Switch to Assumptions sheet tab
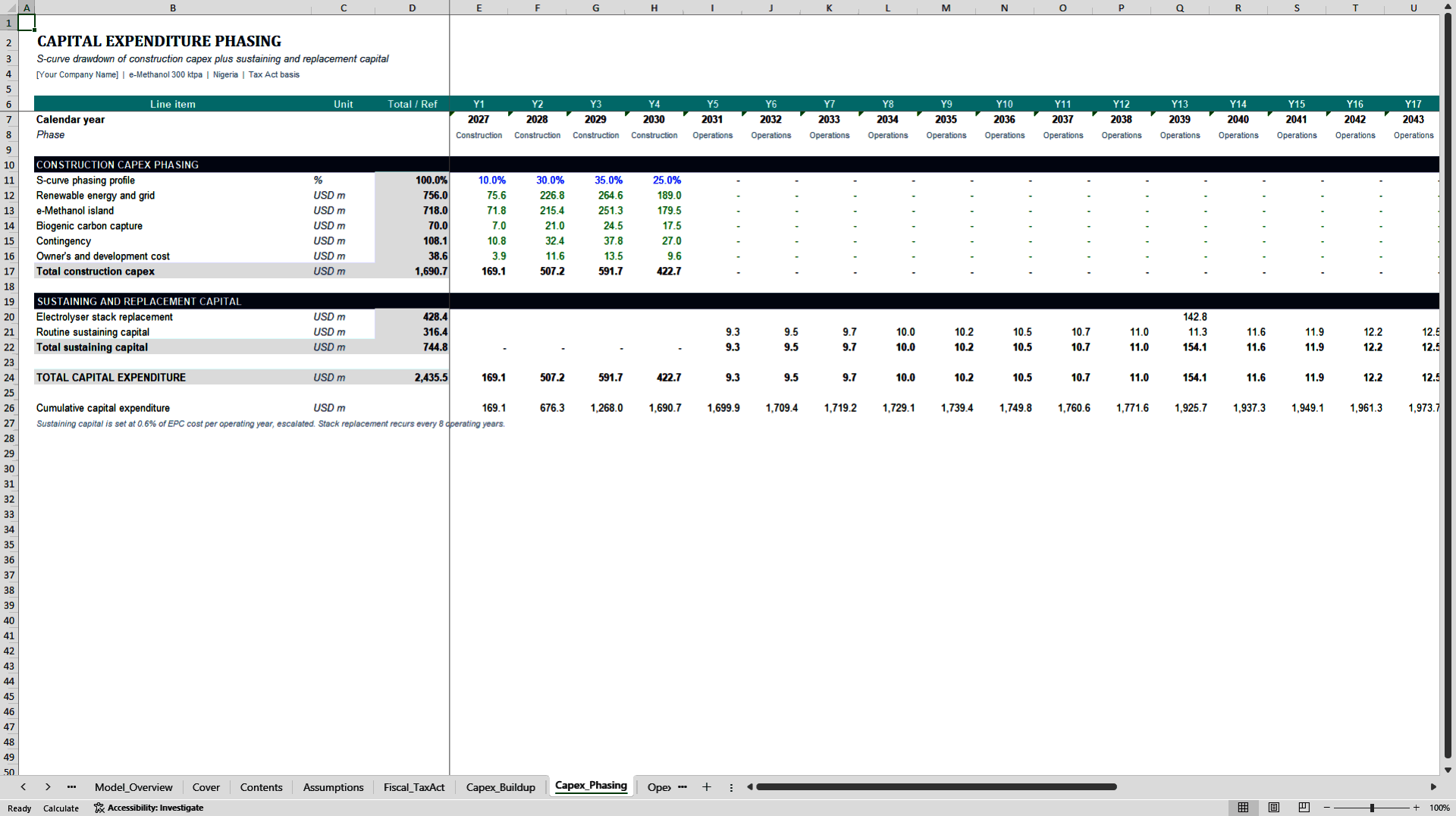 333,787
